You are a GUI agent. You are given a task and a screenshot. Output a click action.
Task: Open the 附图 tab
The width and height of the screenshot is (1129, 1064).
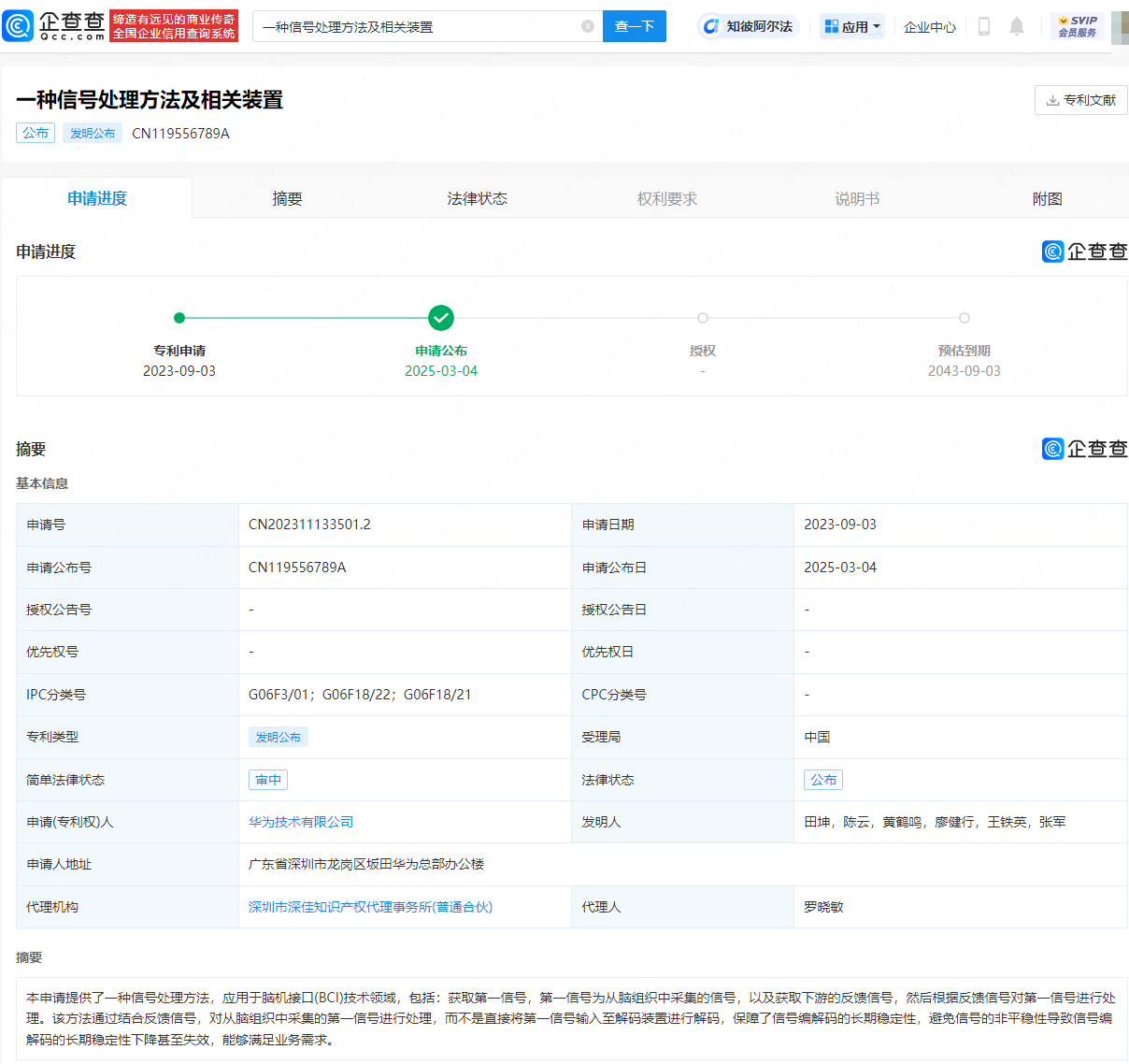1047,198
